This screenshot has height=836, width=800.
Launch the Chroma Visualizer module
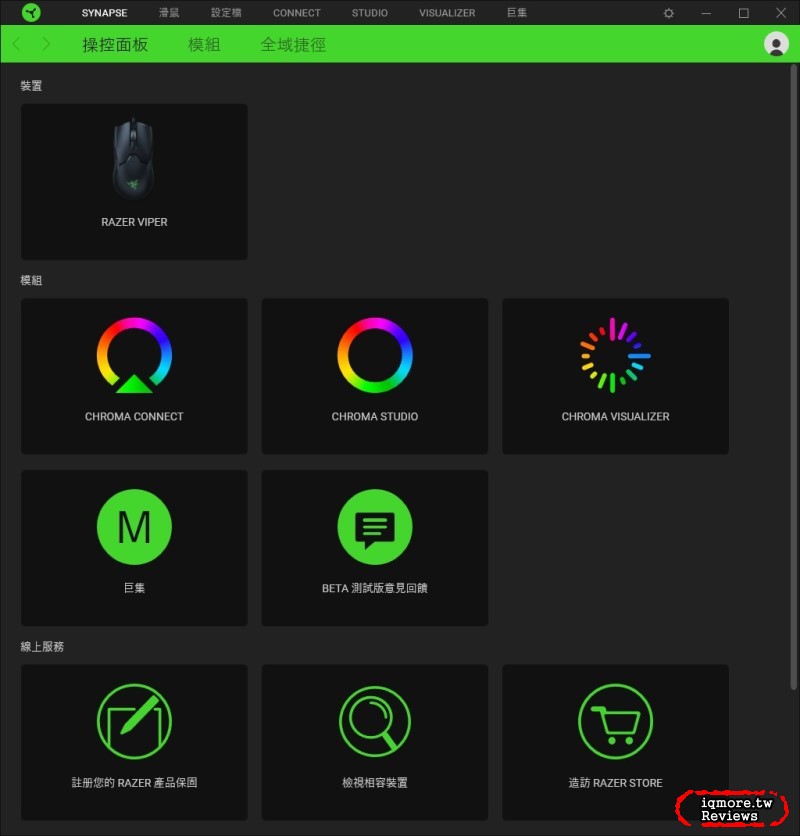coord(614,375)
